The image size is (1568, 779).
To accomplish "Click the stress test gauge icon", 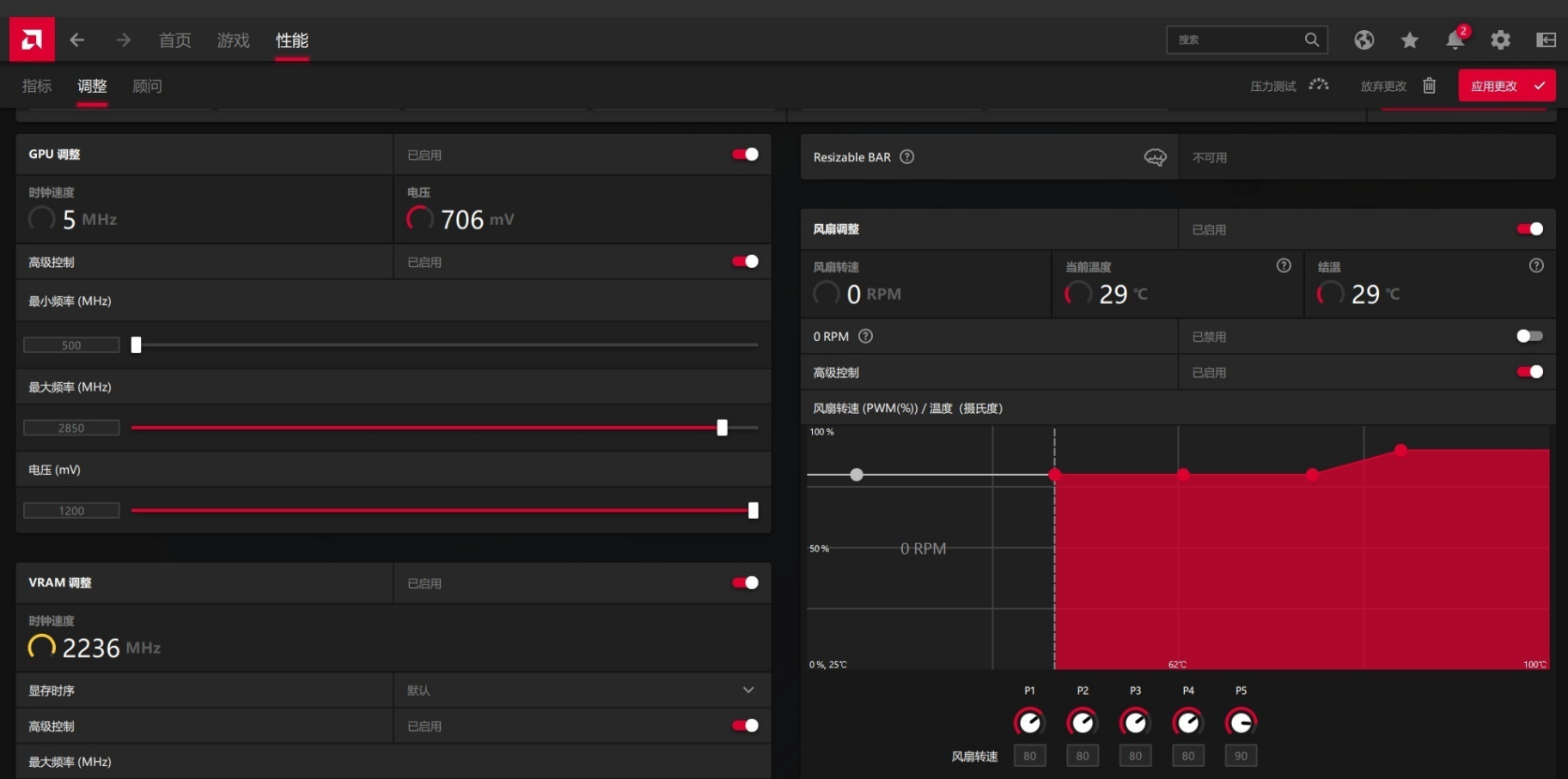I will click(x=1318, y=86).
